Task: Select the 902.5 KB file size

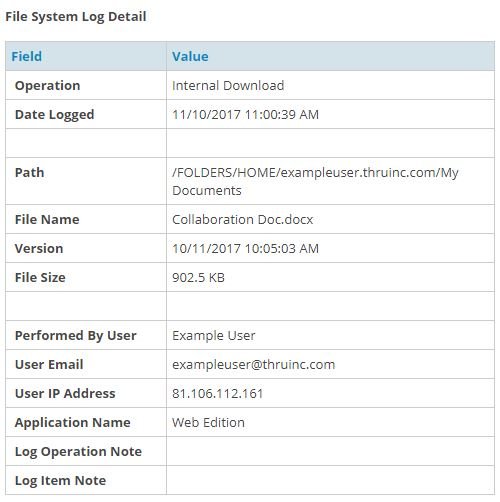Action: pos(199,278)
